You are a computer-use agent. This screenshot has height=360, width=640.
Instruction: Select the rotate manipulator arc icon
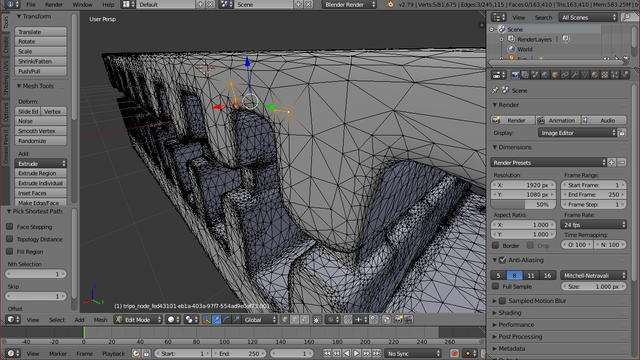coord(226,320)
